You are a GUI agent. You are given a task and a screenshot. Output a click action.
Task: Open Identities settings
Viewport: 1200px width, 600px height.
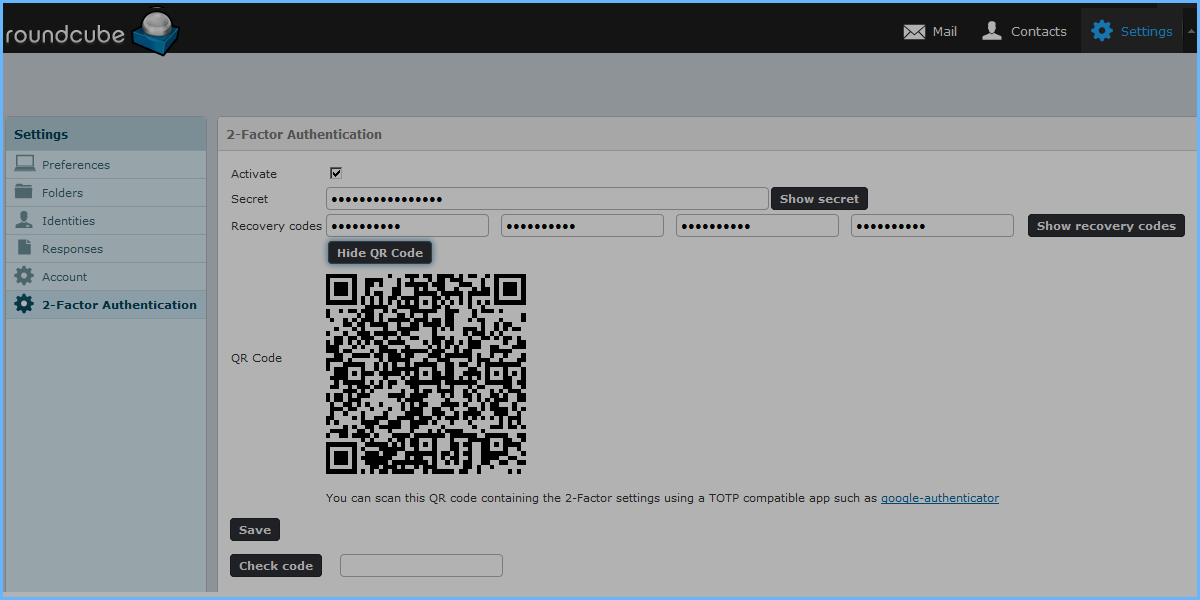(106, 221)
